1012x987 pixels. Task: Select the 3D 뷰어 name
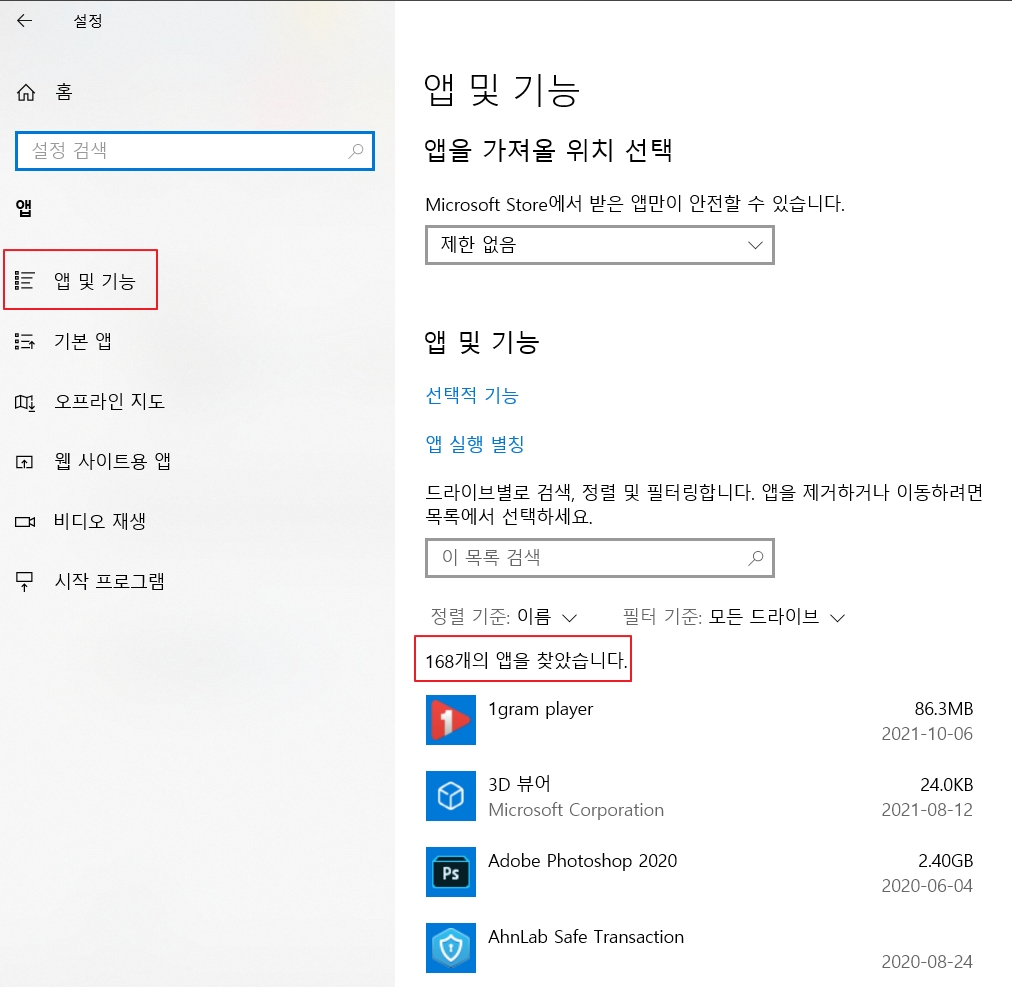click(x=520, y=784)
